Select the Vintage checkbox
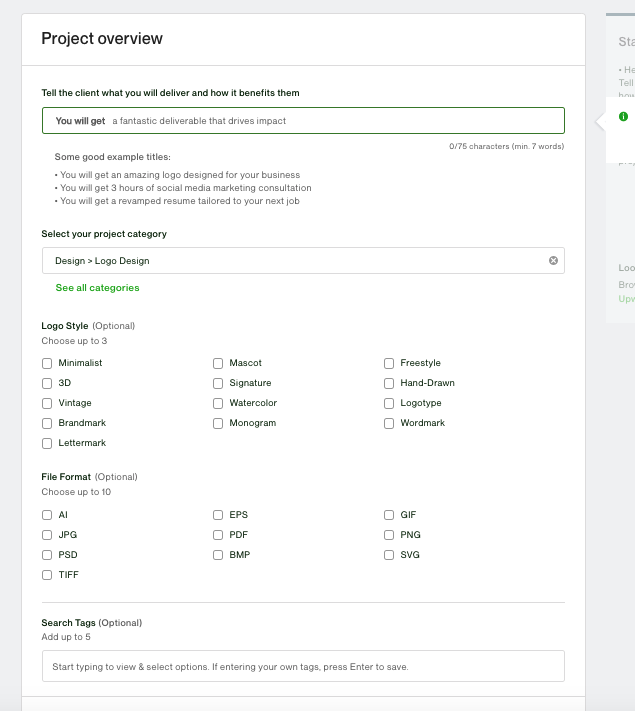The height and width of the screenshot is (711, 635). point(47,403)
